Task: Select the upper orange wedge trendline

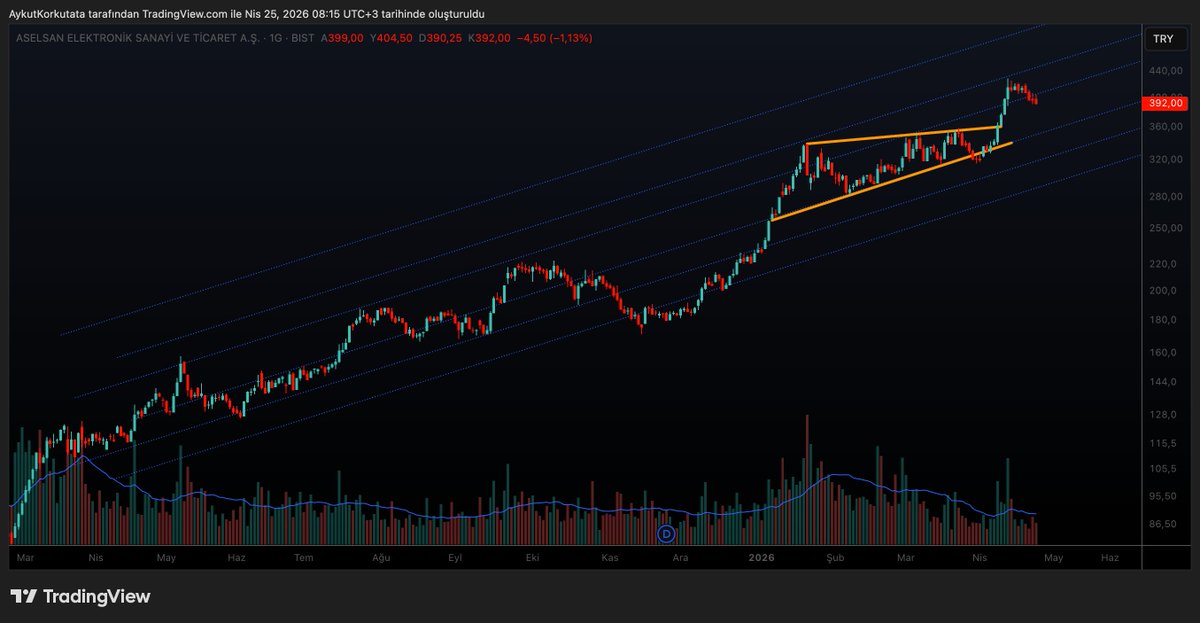Action: [902, 136]
